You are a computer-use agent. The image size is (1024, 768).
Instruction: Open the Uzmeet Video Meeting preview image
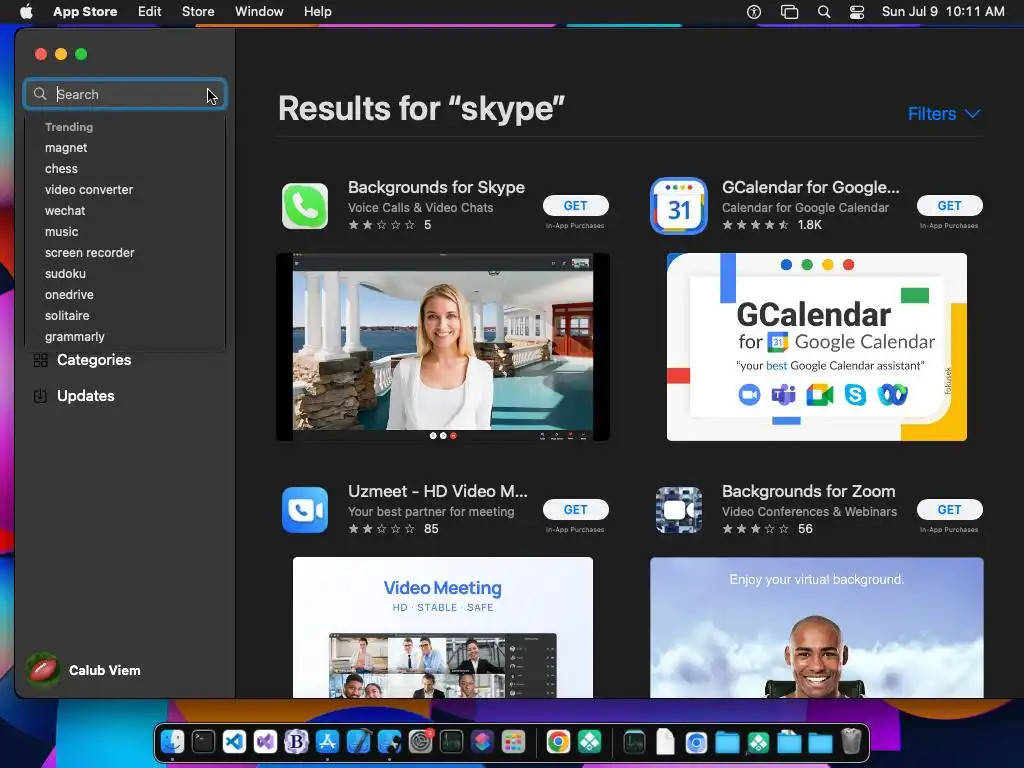[443, 627]
